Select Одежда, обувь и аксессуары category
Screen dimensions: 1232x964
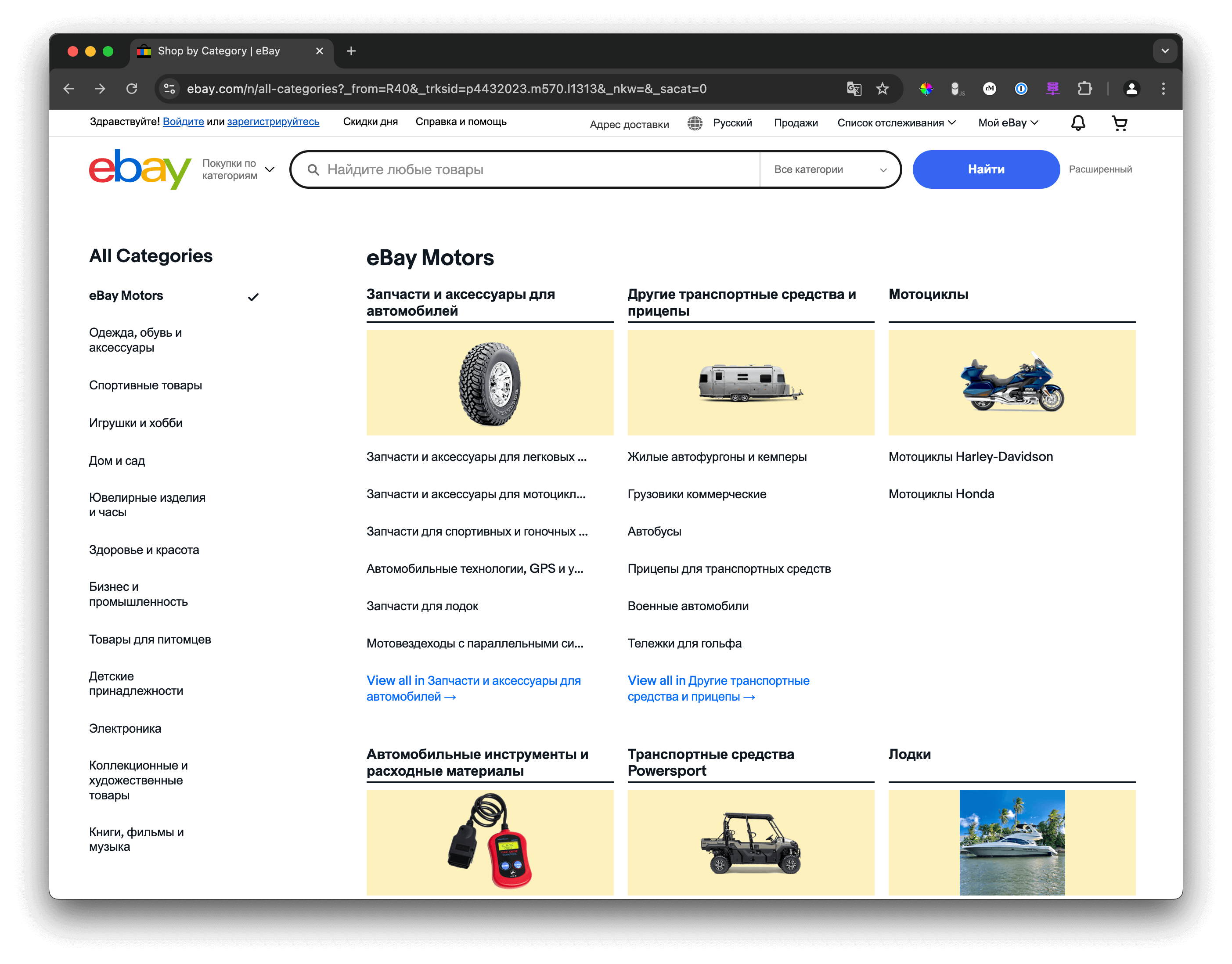(x=135, y=340)
